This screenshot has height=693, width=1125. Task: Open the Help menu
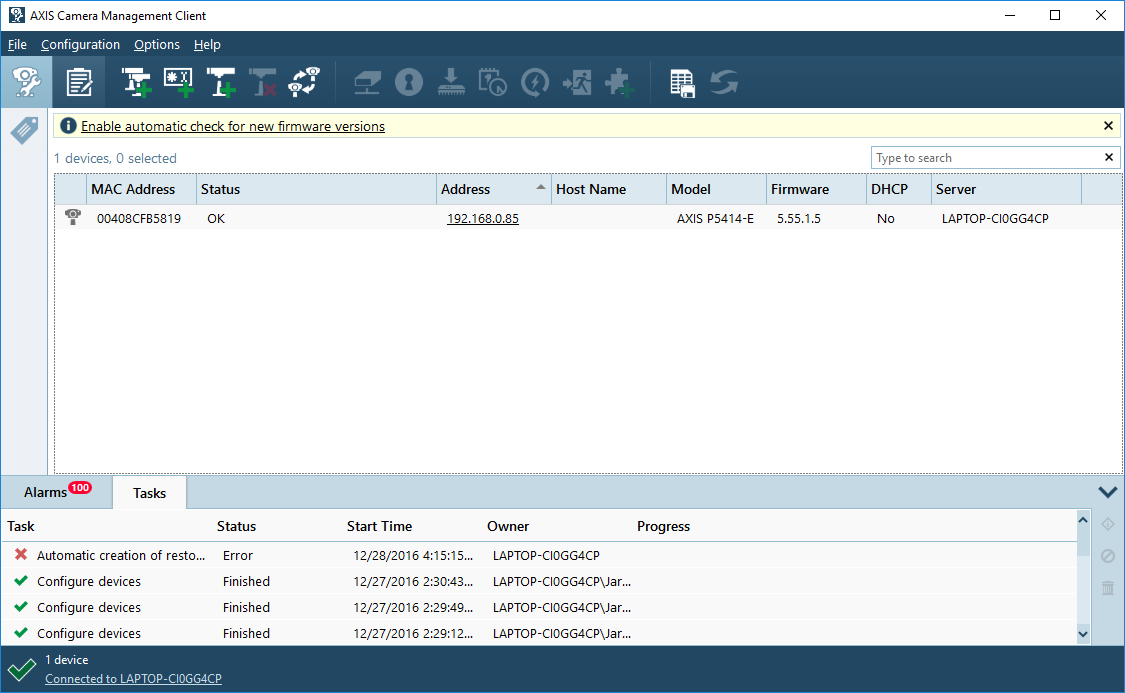click(x=207, y=44)
